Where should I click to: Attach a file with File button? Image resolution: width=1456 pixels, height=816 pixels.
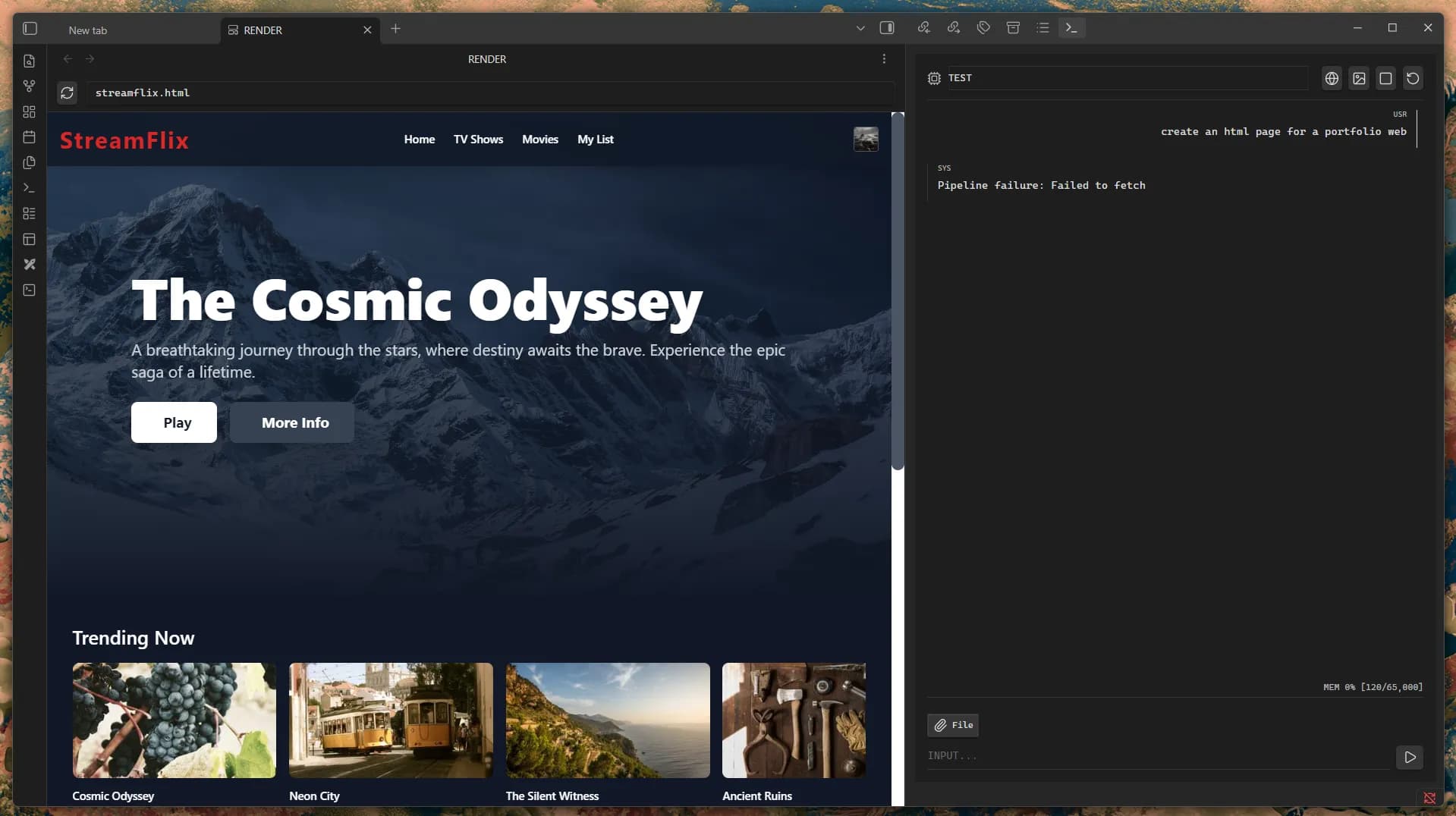point(953,725)
